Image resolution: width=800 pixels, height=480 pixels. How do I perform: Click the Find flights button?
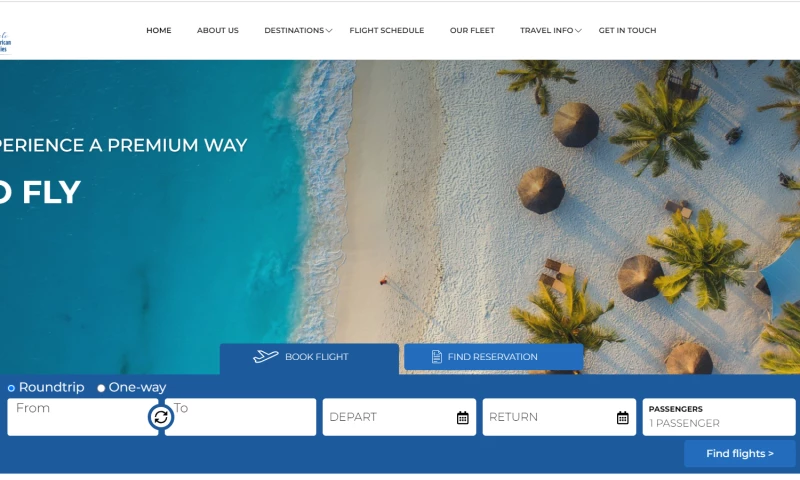(x=740, y=453)
